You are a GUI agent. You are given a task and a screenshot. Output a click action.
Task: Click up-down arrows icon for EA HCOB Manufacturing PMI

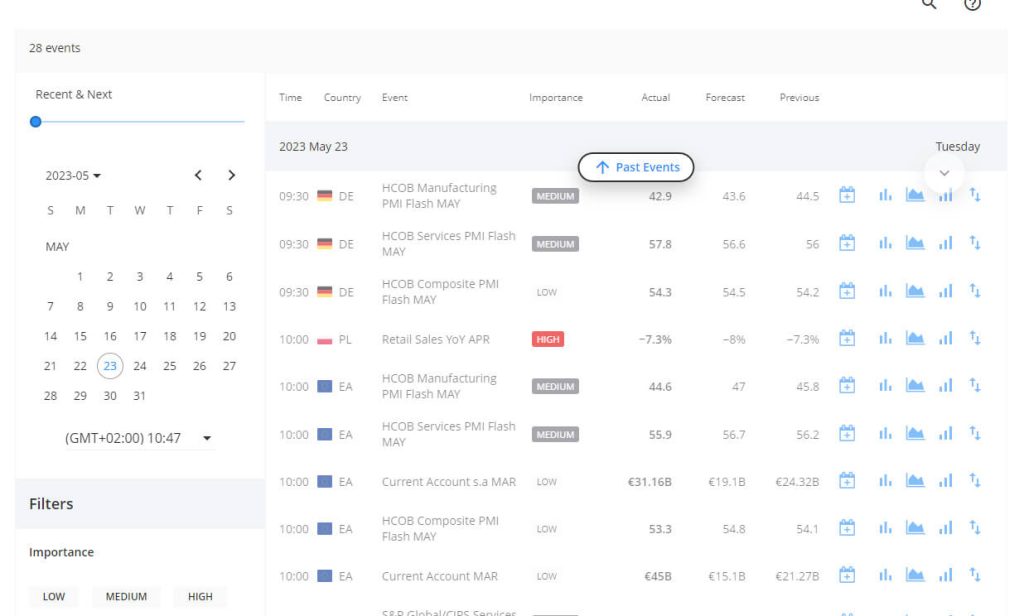coord(975,386)
